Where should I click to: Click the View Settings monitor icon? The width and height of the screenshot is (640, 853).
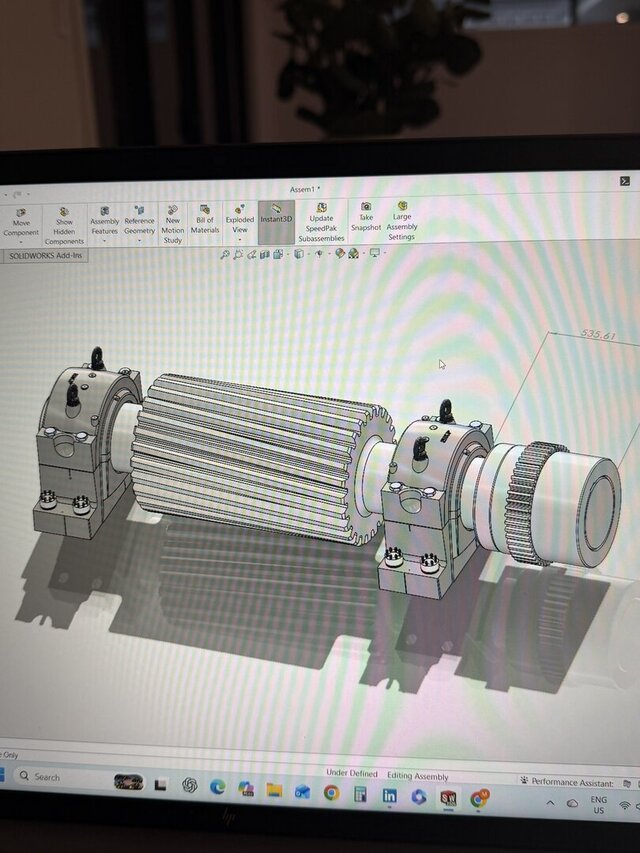[x=374, y=252]
